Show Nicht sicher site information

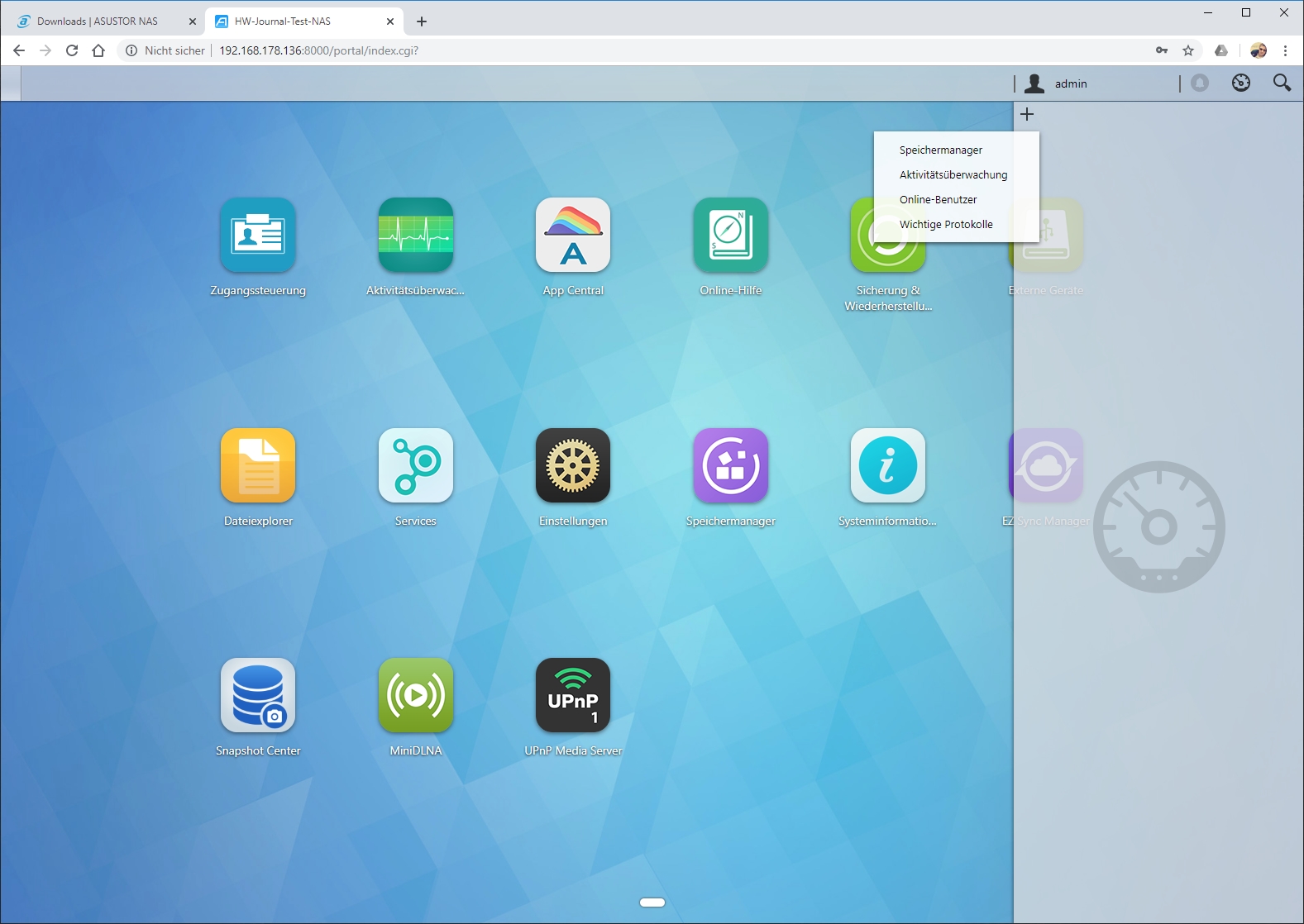tap(165, 50)
